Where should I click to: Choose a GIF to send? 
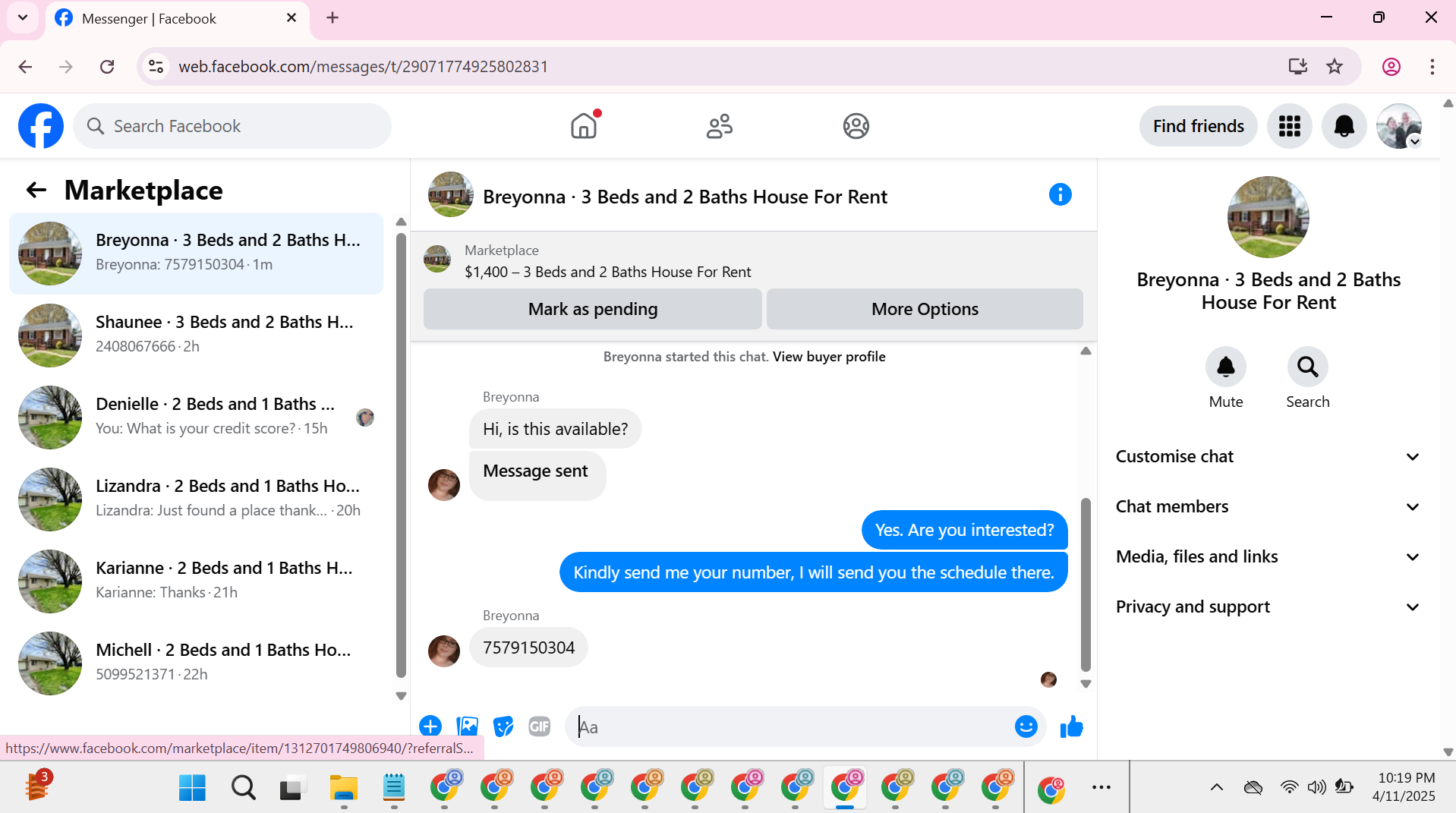click(539, 726)
